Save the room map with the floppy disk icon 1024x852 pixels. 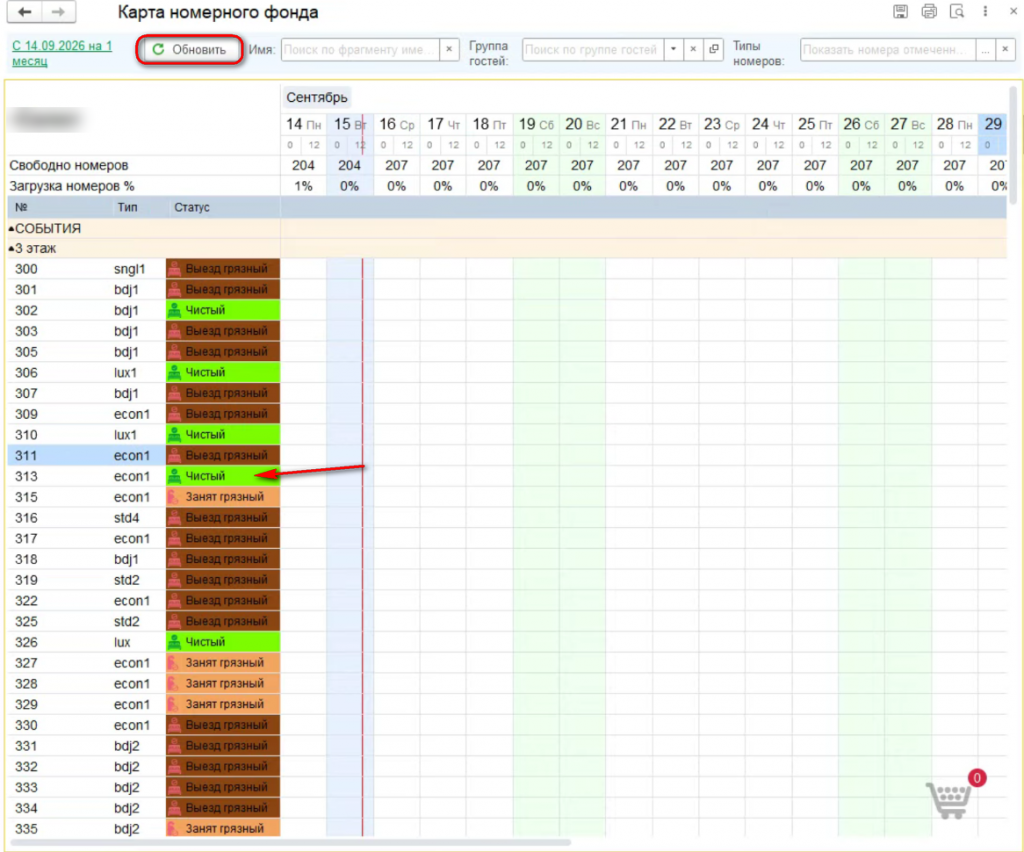901,12
